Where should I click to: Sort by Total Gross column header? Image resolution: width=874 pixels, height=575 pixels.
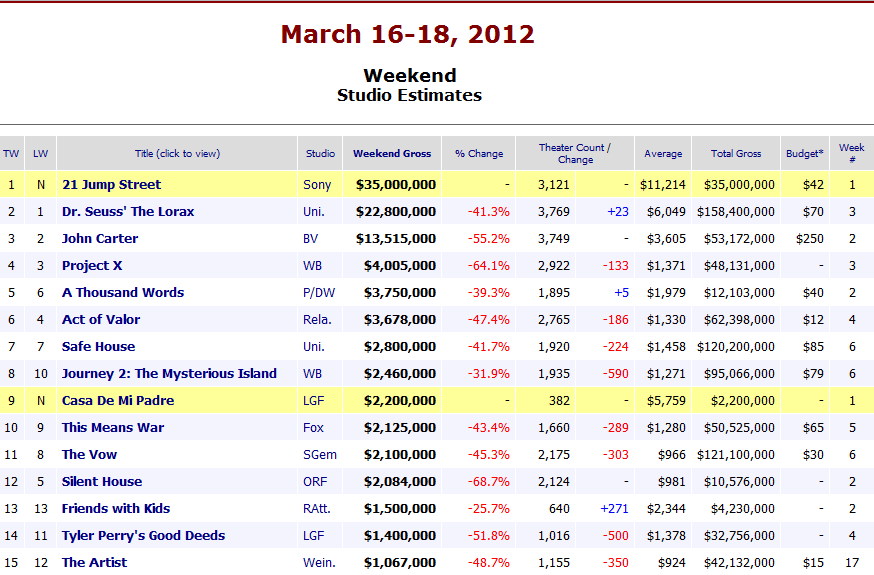point(736,154)
